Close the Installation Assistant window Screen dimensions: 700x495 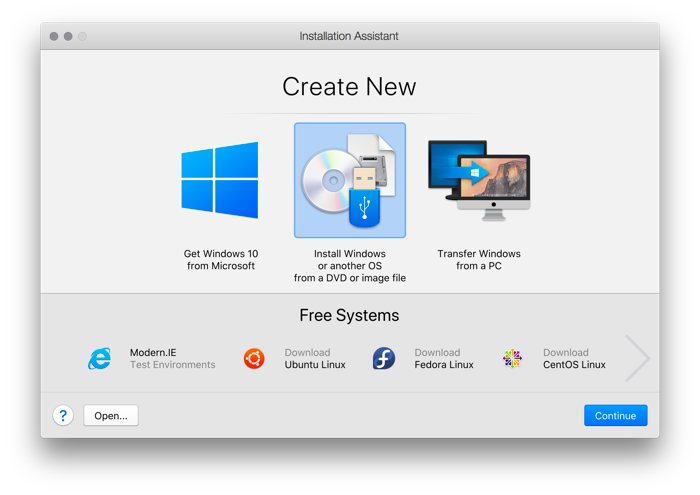point(54,36)
